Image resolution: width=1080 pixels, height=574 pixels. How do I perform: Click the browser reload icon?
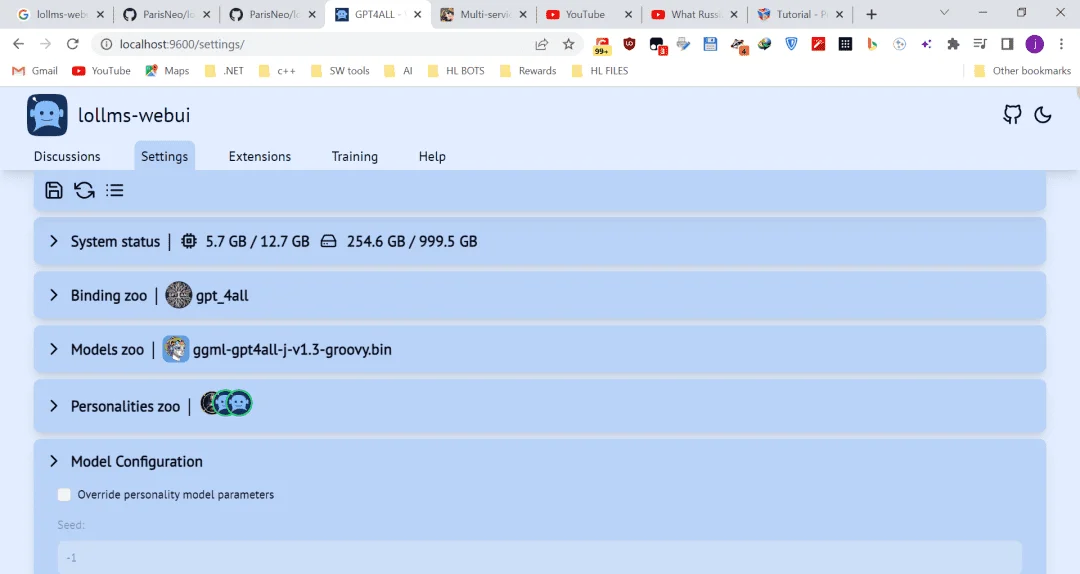(72, 44)
